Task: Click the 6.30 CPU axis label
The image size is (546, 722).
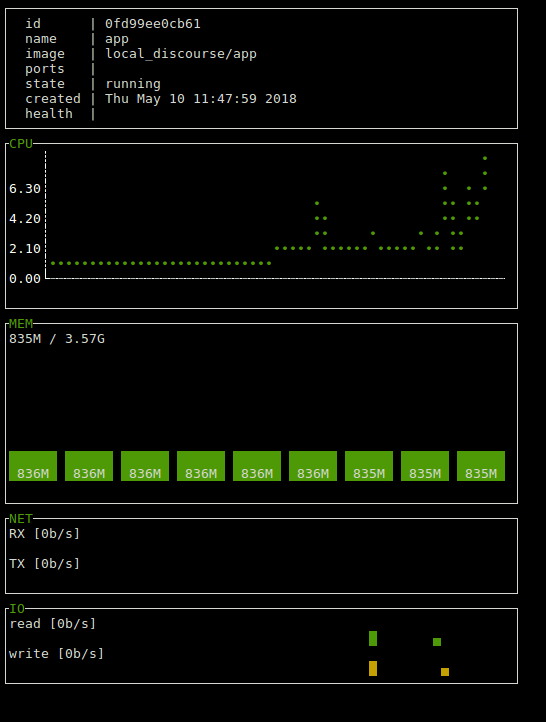Action: pyautogui.click(x=25, y=189)
